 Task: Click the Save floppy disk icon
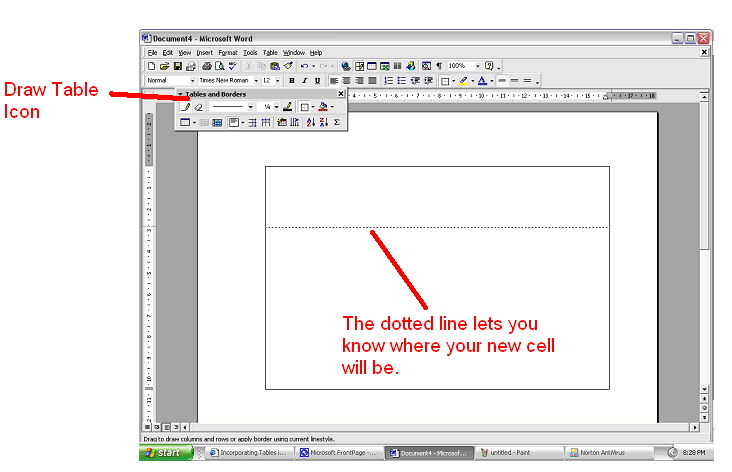point(177,66)
